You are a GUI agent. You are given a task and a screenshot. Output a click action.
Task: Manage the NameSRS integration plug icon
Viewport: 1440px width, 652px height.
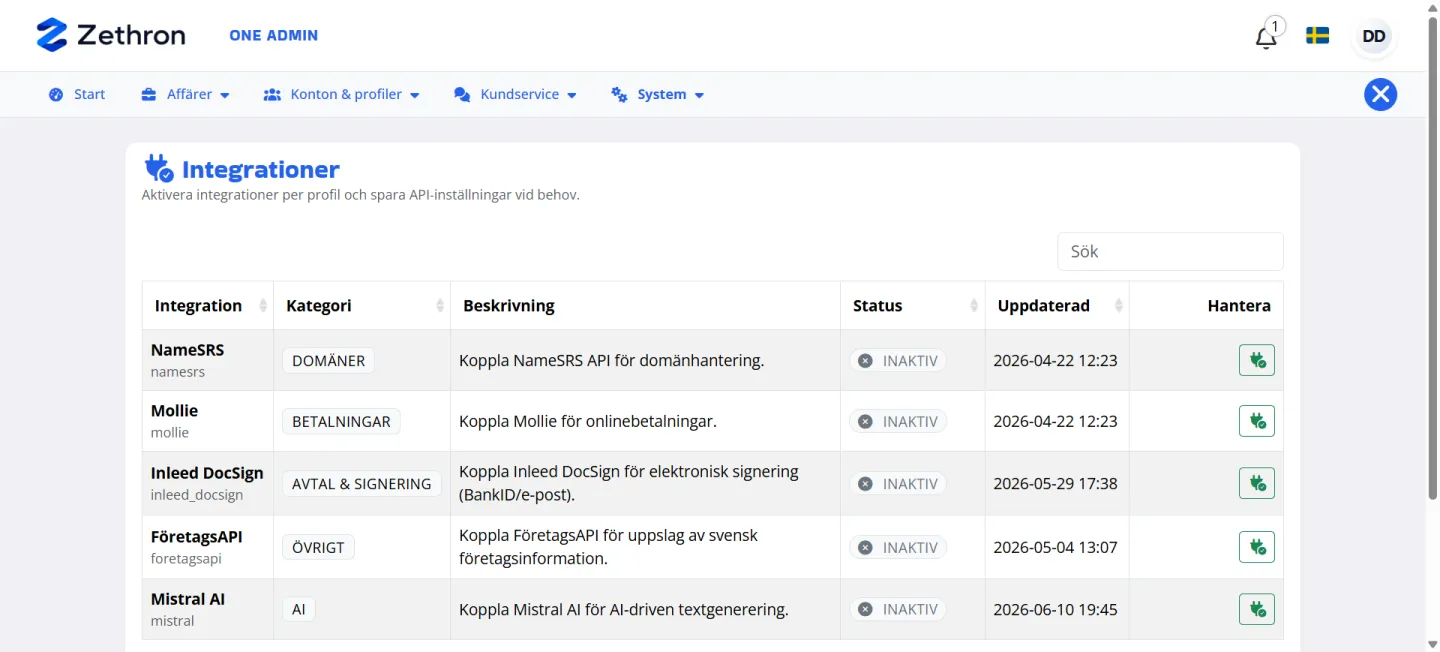coord(1257,360)
